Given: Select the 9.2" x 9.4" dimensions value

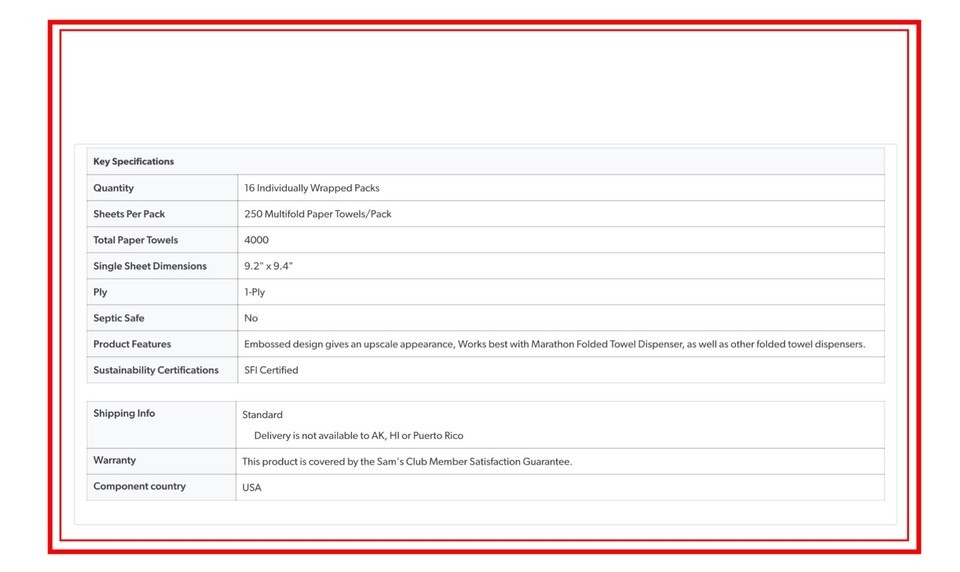Looking at the screenshot, I should pyautogui.click(x=268, y=266).
